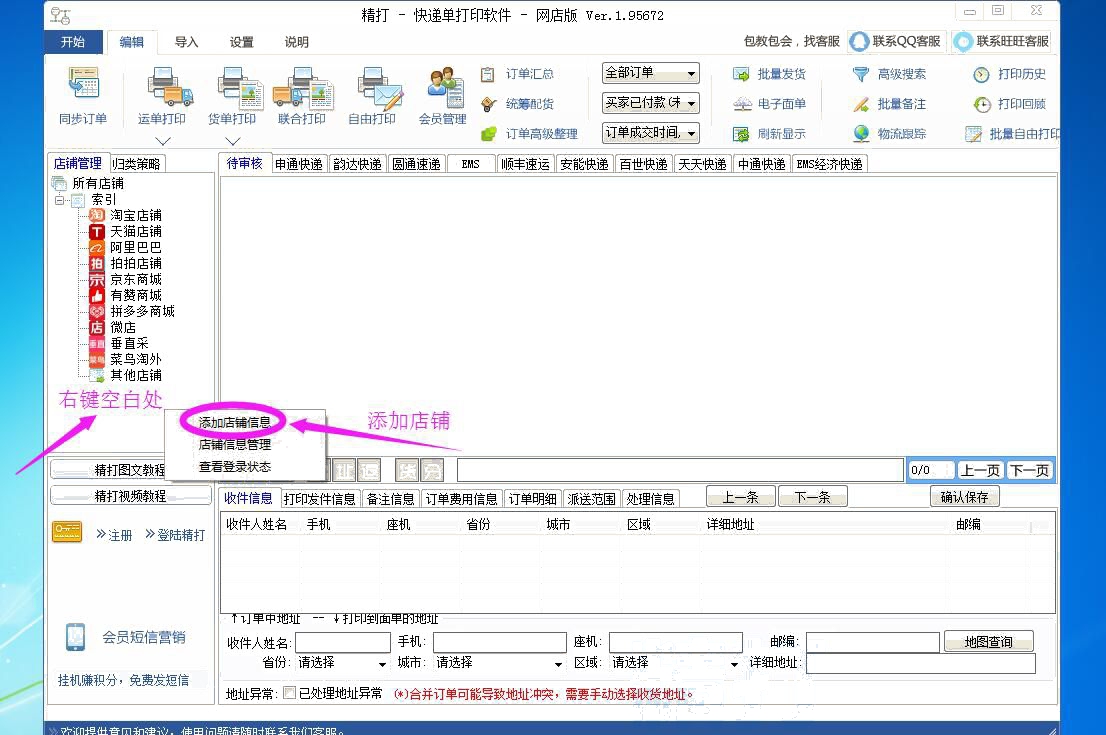Choose 添加店铺信息 in context menu
The width and height of the screenshot is (1106, 735).
(x=234, y=422)
